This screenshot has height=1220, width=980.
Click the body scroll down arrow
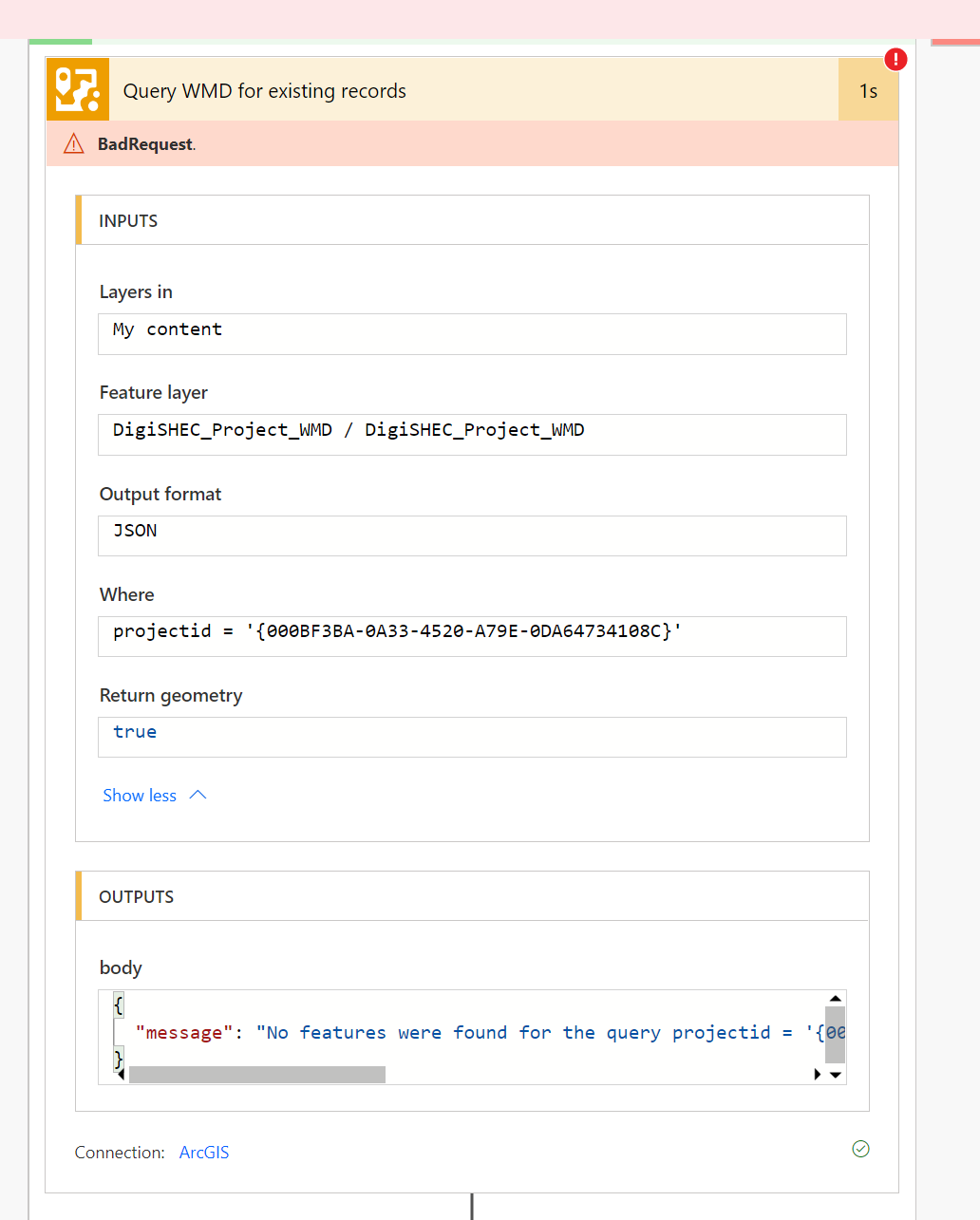836,1075
